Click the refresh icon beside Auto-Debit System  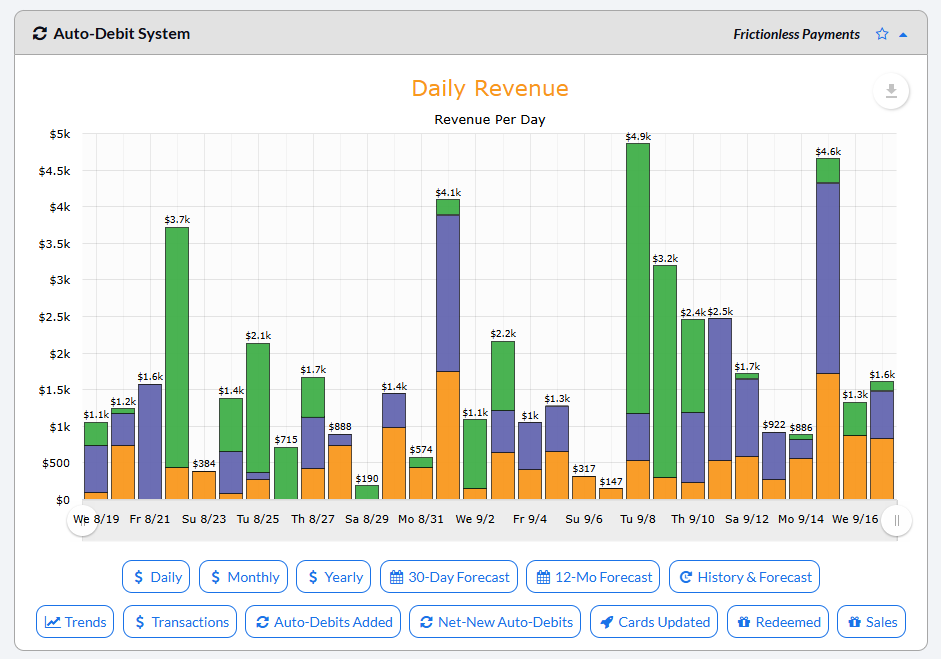pyautogui.click(x=40, y=34)
